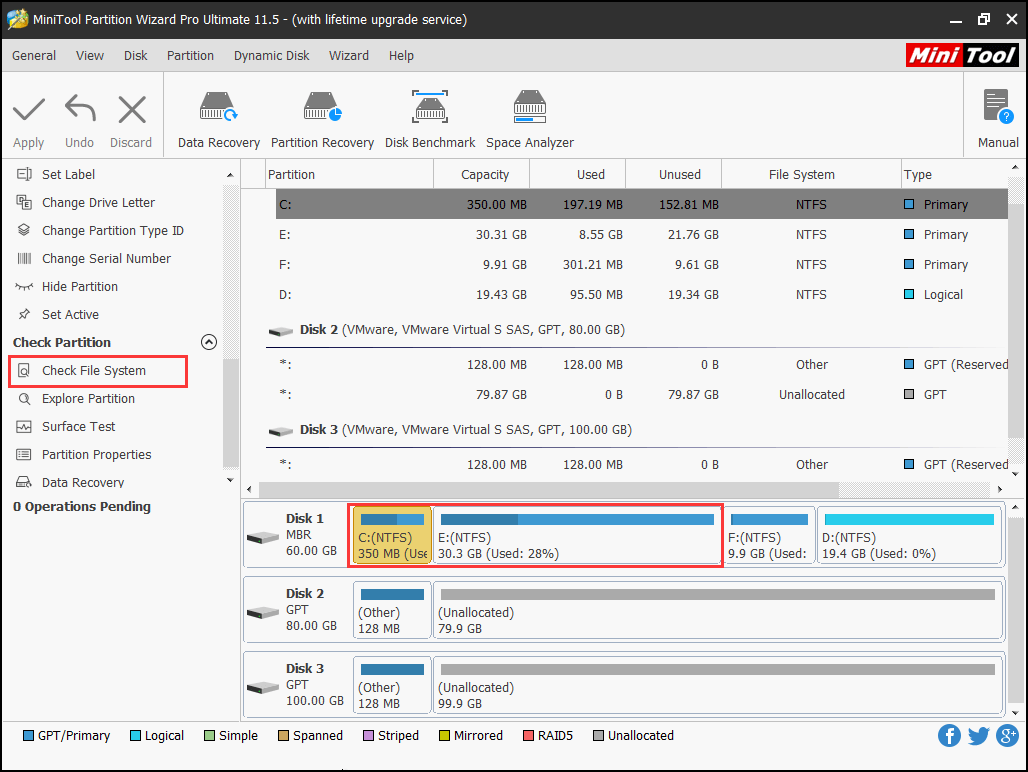
Task: Select the C:(NTFS) block on Disk 1
Action: (x=392, y=535)
